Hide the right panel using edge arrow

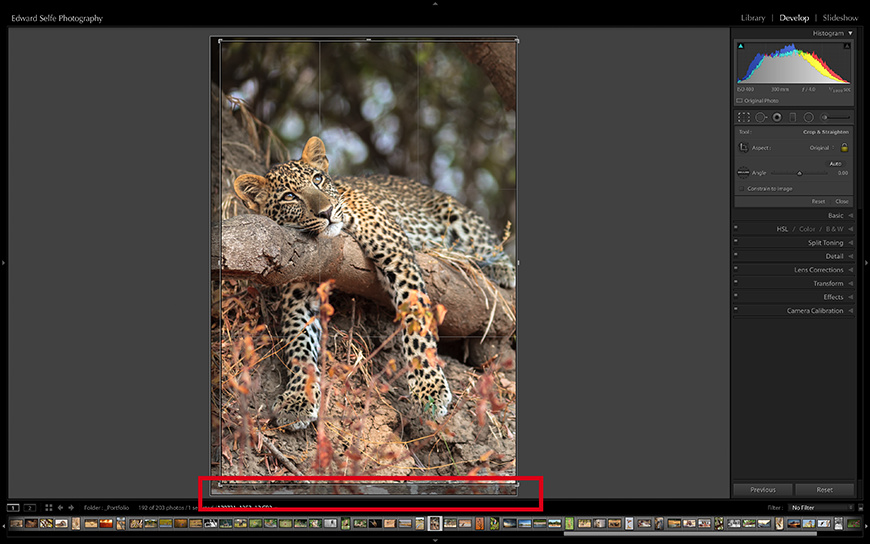[866, 263]
